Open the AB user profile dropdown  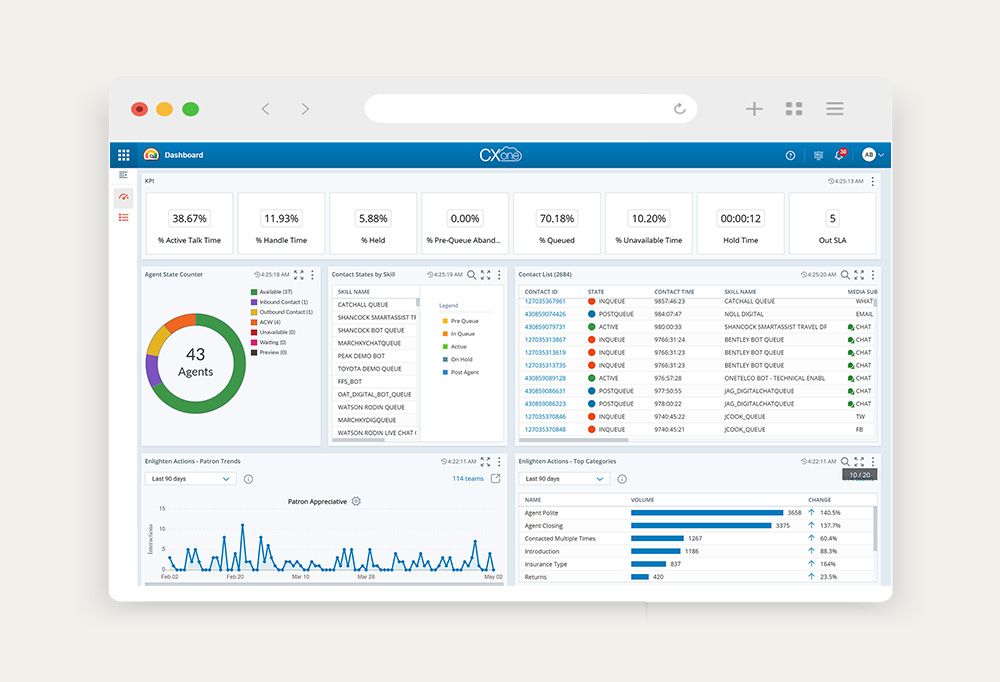(873, 155)
